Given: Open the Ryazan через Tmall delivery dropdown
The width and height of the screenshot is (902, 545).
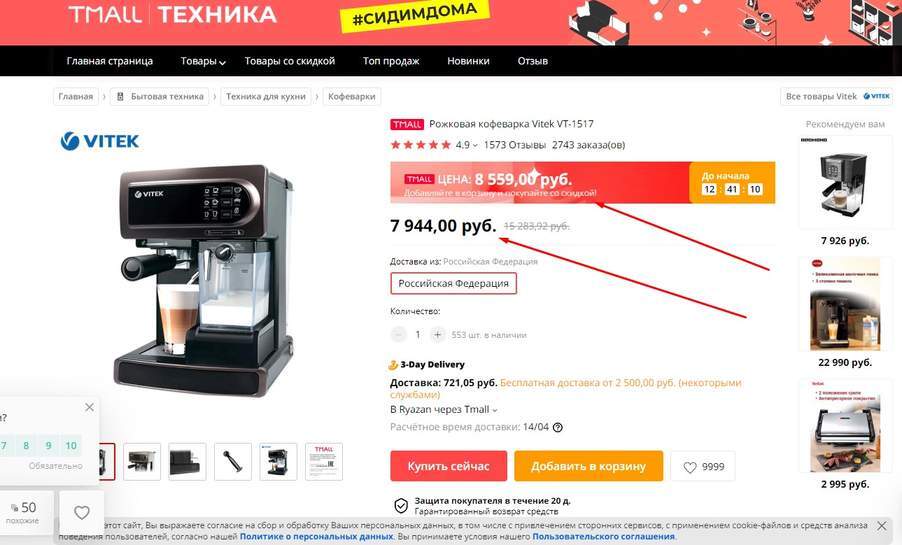Looking at the screenshot, I should pyautogui.click(x=444, y=410).
